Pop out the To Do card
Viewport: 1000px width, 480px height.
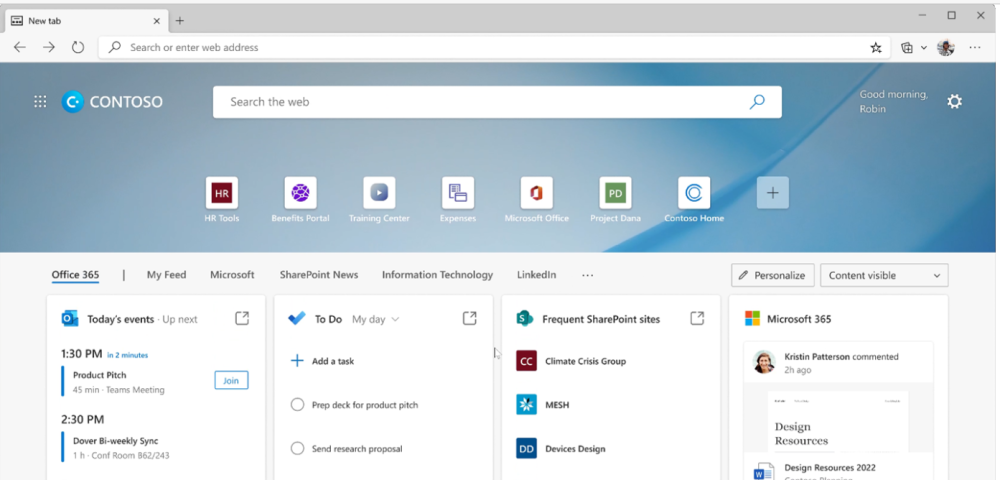point(469,318)
